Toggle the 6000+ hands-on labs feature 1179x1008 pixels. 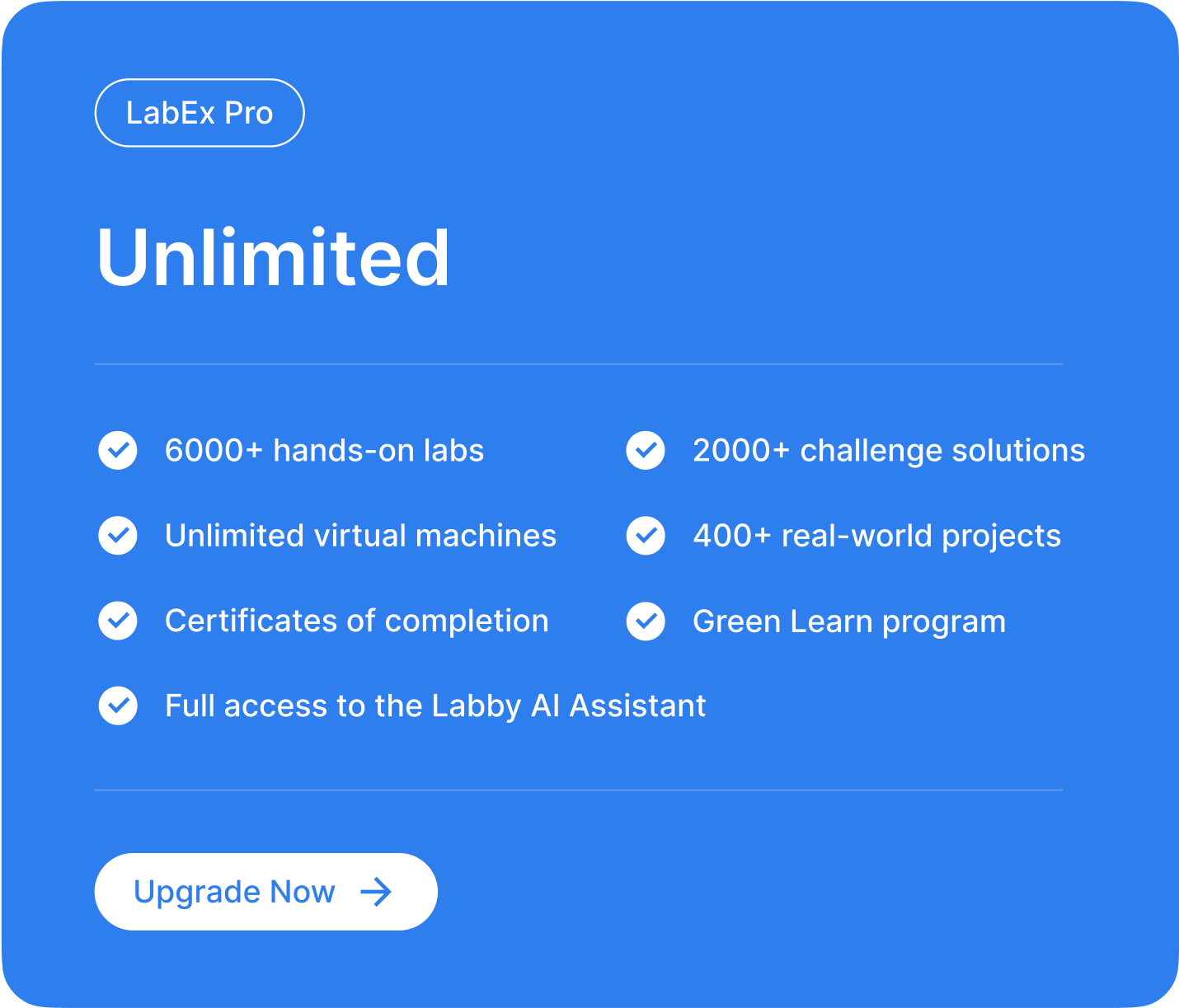[326, 450]
